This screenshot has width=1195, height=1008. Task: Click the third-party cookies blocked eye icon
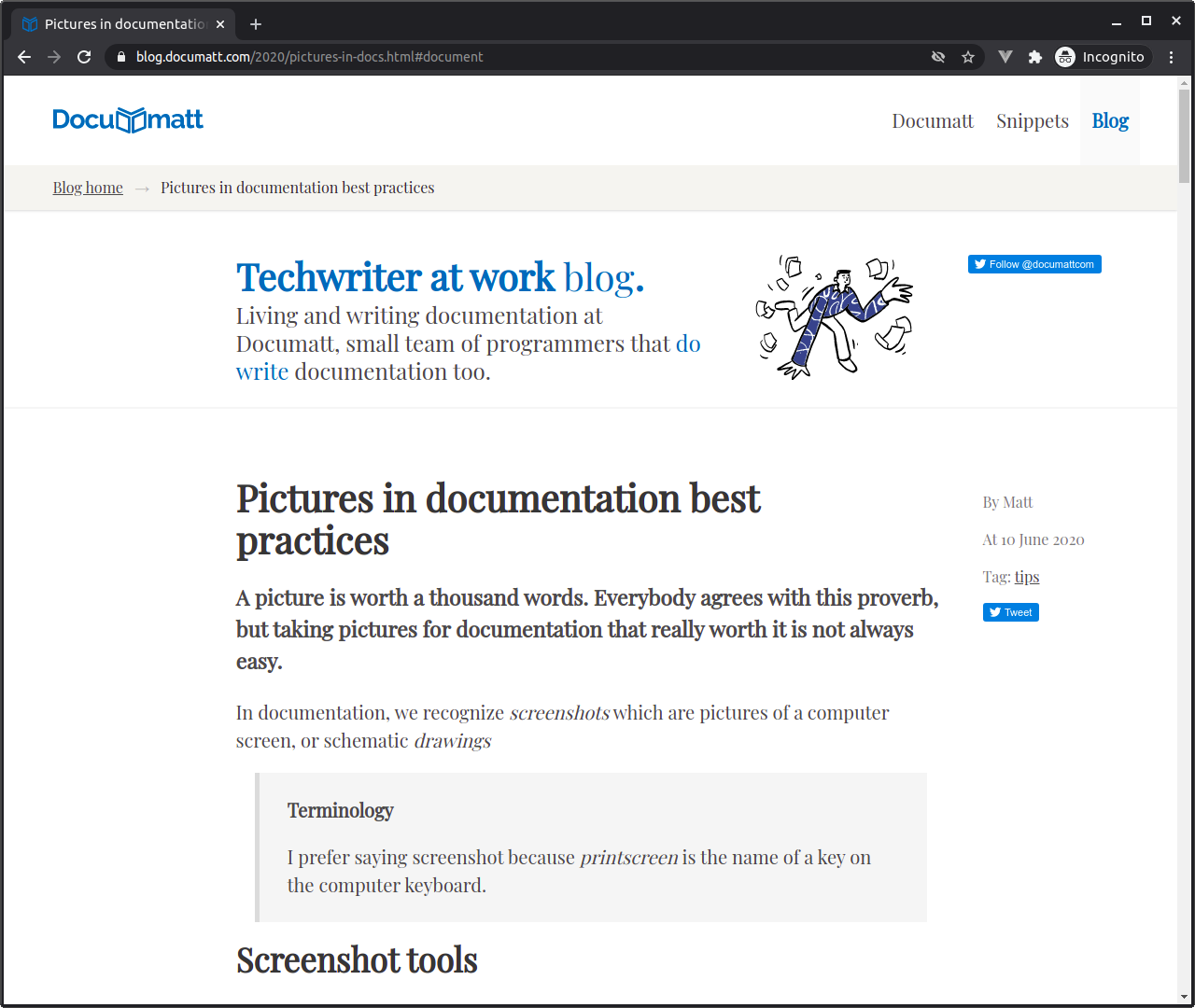pos(938,57)
